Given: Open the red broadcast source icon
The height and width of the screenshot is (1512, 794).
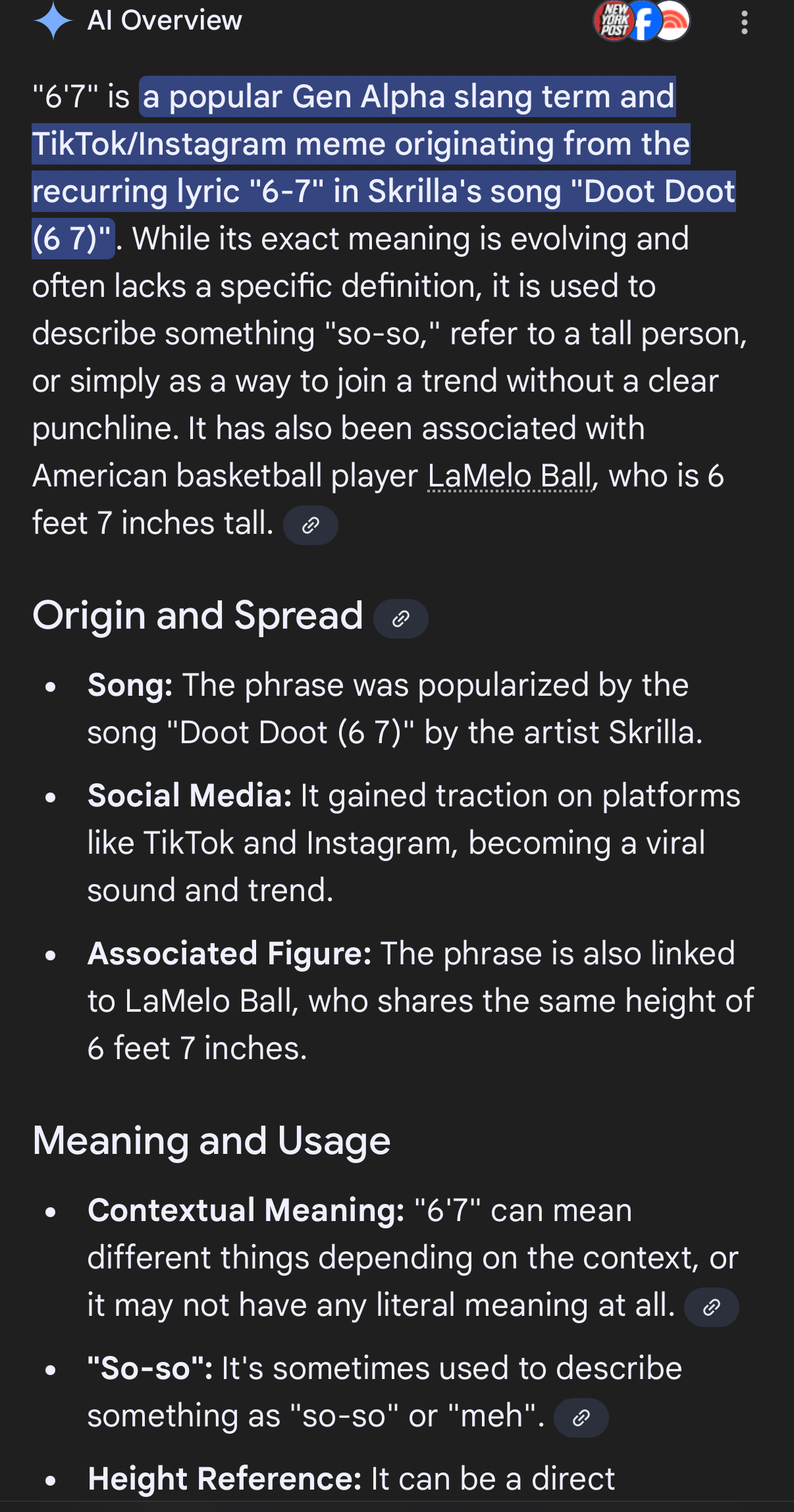Looking at the screenshot, I should [672, 21].
